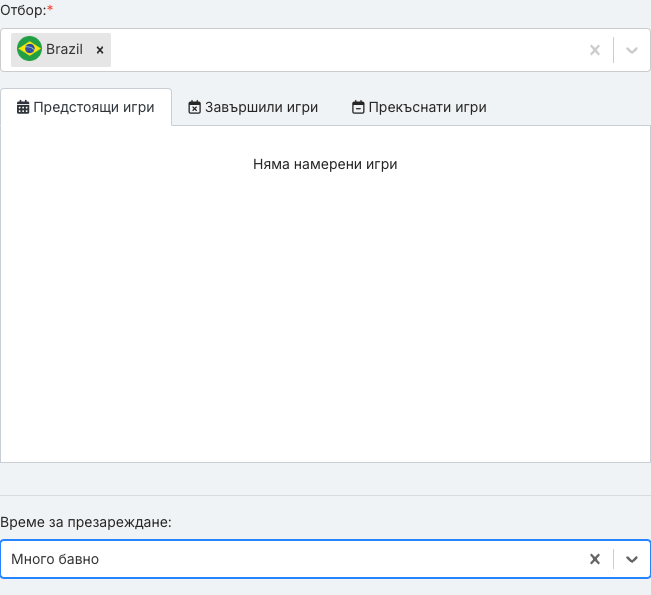Switch to the Завършили игри tab
The height and width of the screenshot is (595, 651).
253,107
